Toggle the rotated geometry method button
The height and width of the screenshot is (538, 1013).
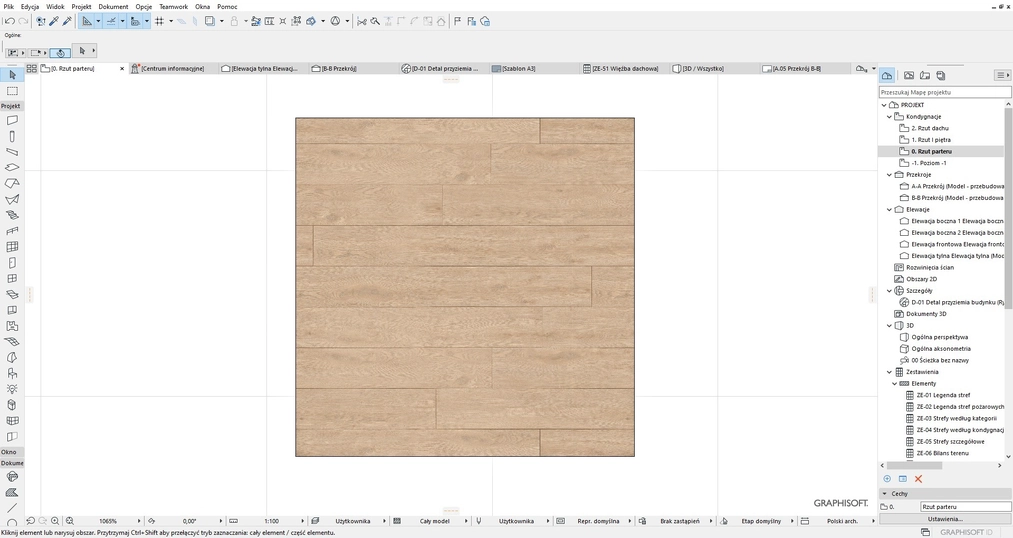tap(60, 52)
